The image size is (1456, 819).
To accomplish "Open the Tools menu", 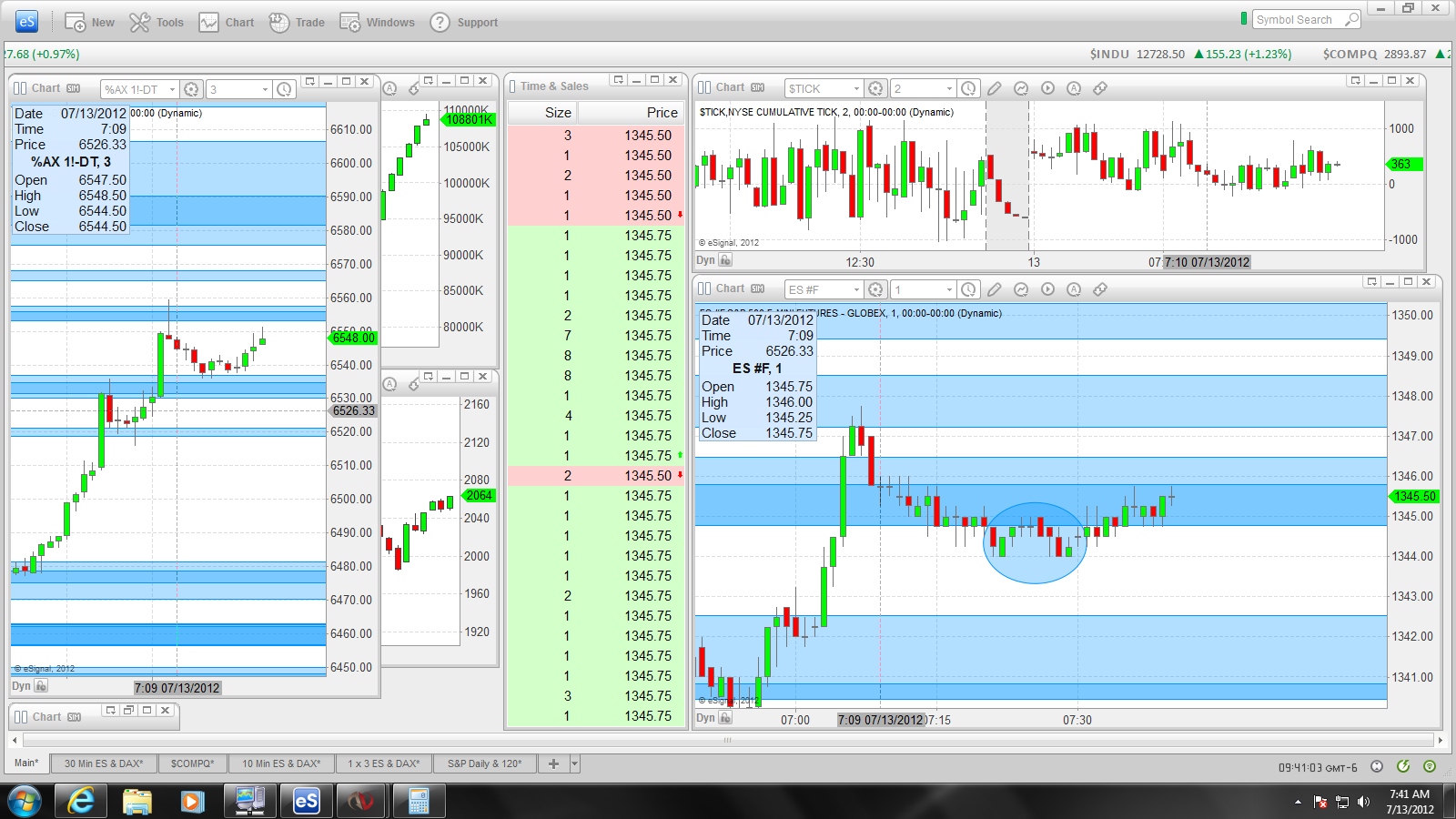I will pos(157,23).
